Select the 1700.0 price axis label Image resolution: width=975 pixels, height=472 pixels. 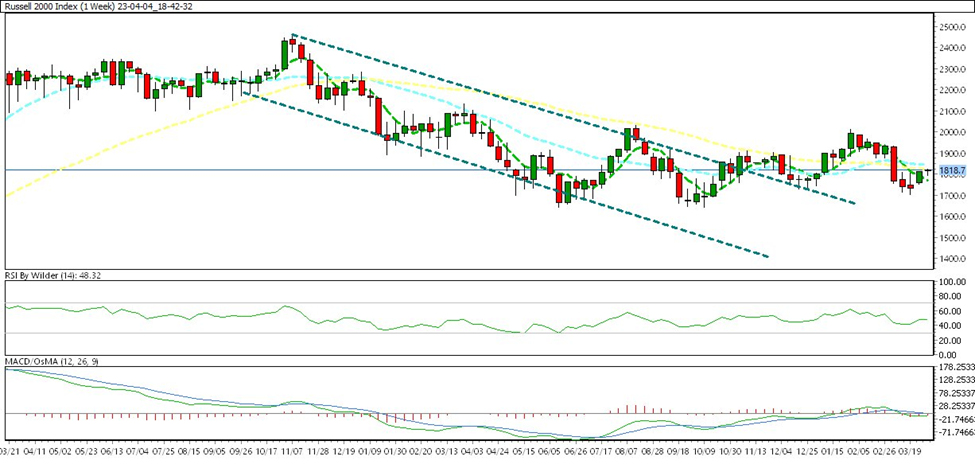pyautogui.click(x=954, y=196)
